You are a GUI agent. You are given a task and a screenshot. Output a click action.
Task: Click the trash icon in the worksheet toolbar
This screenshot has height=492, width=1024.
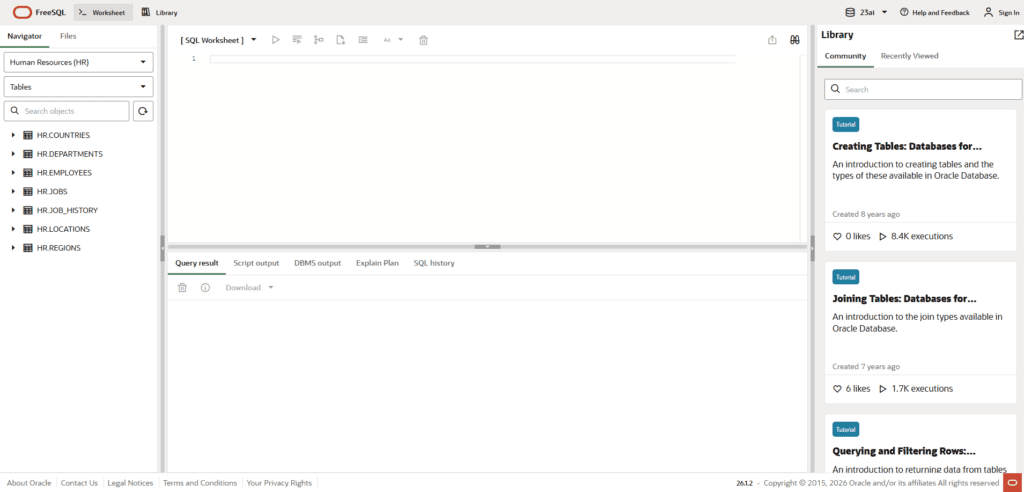423,40
